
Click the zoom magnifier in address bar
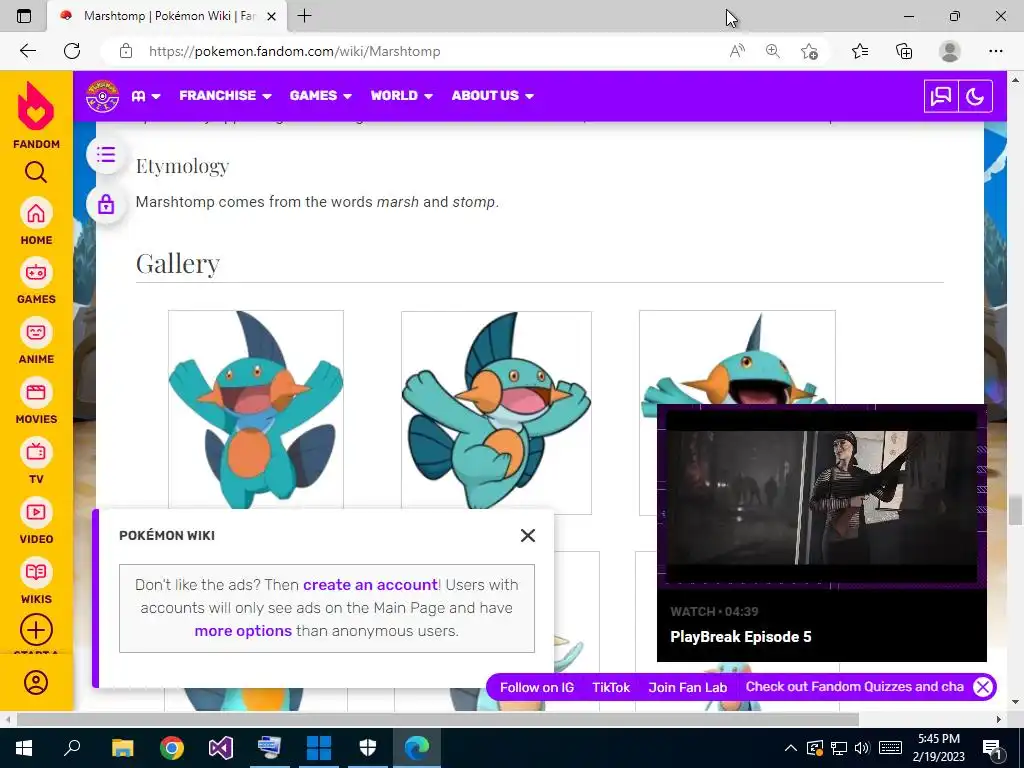(x=773, y=51)
